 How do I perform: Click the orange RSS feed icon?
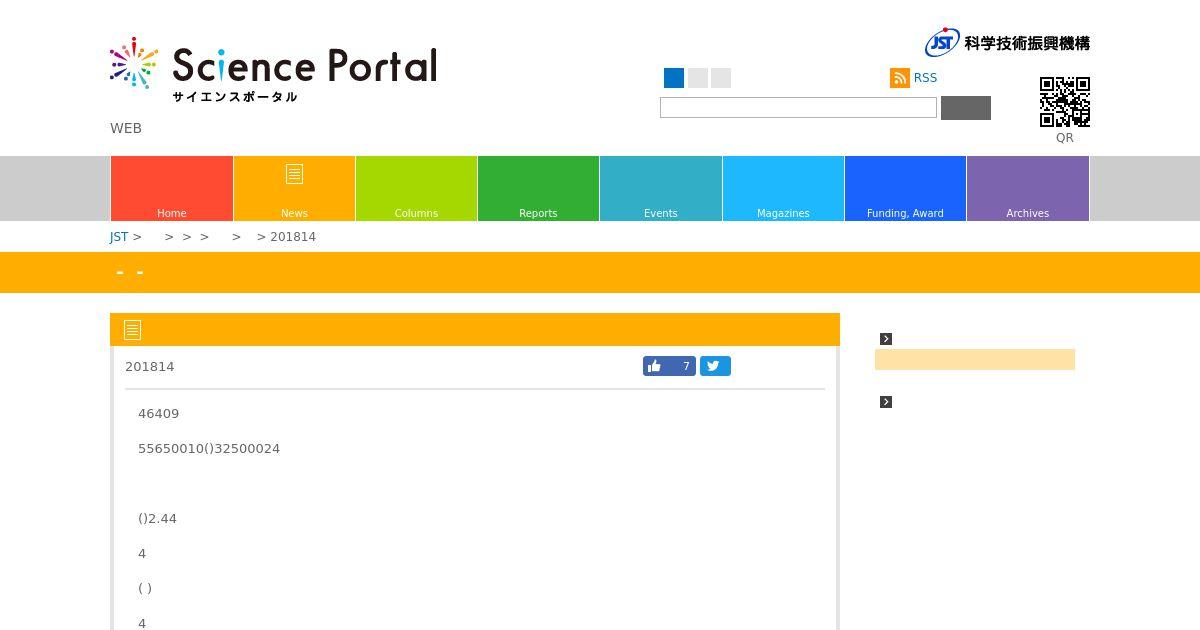[900, 78]
